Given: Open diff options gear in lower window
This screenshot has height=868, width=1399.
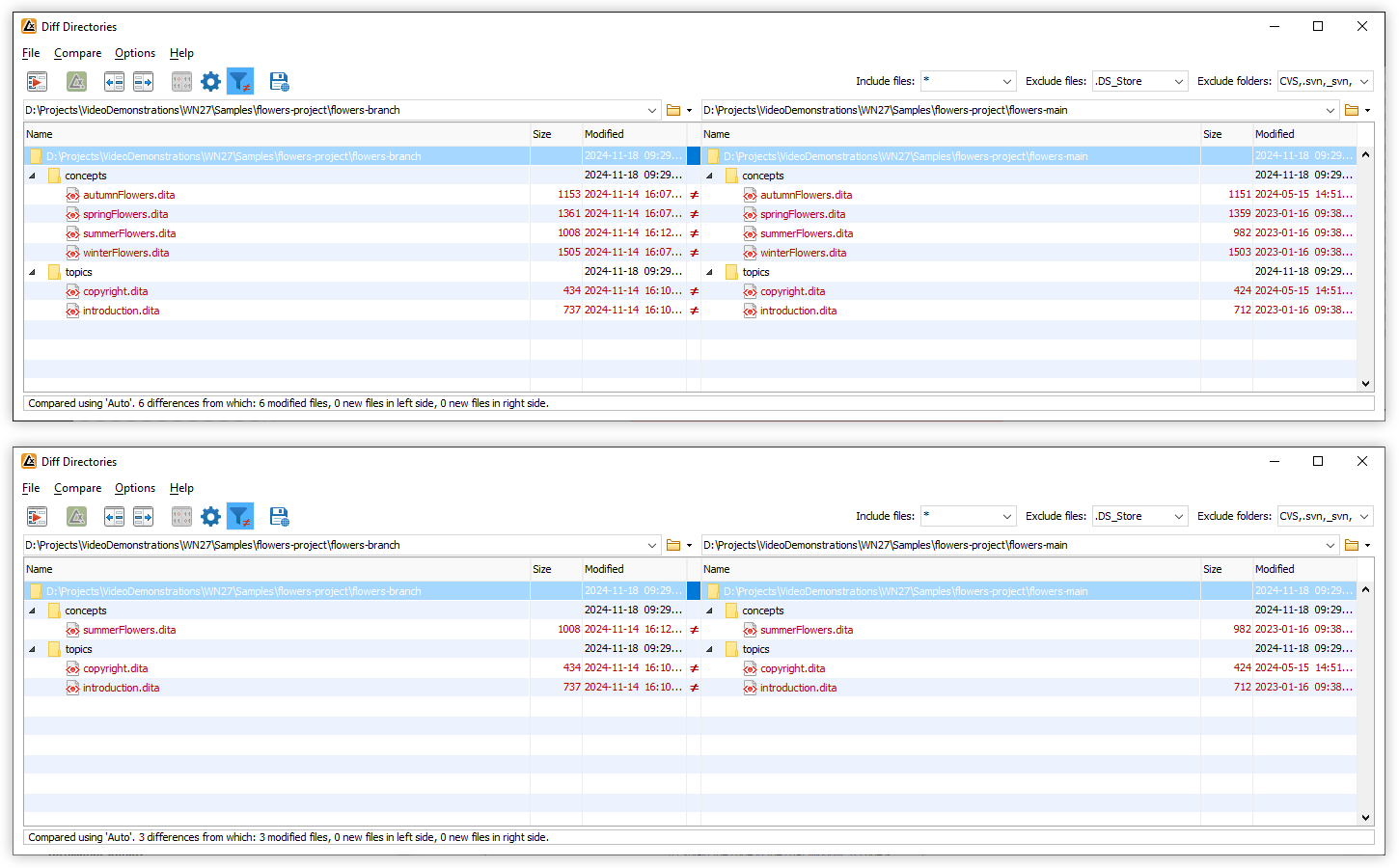Looking at the screenshot, I should point(210,517).
